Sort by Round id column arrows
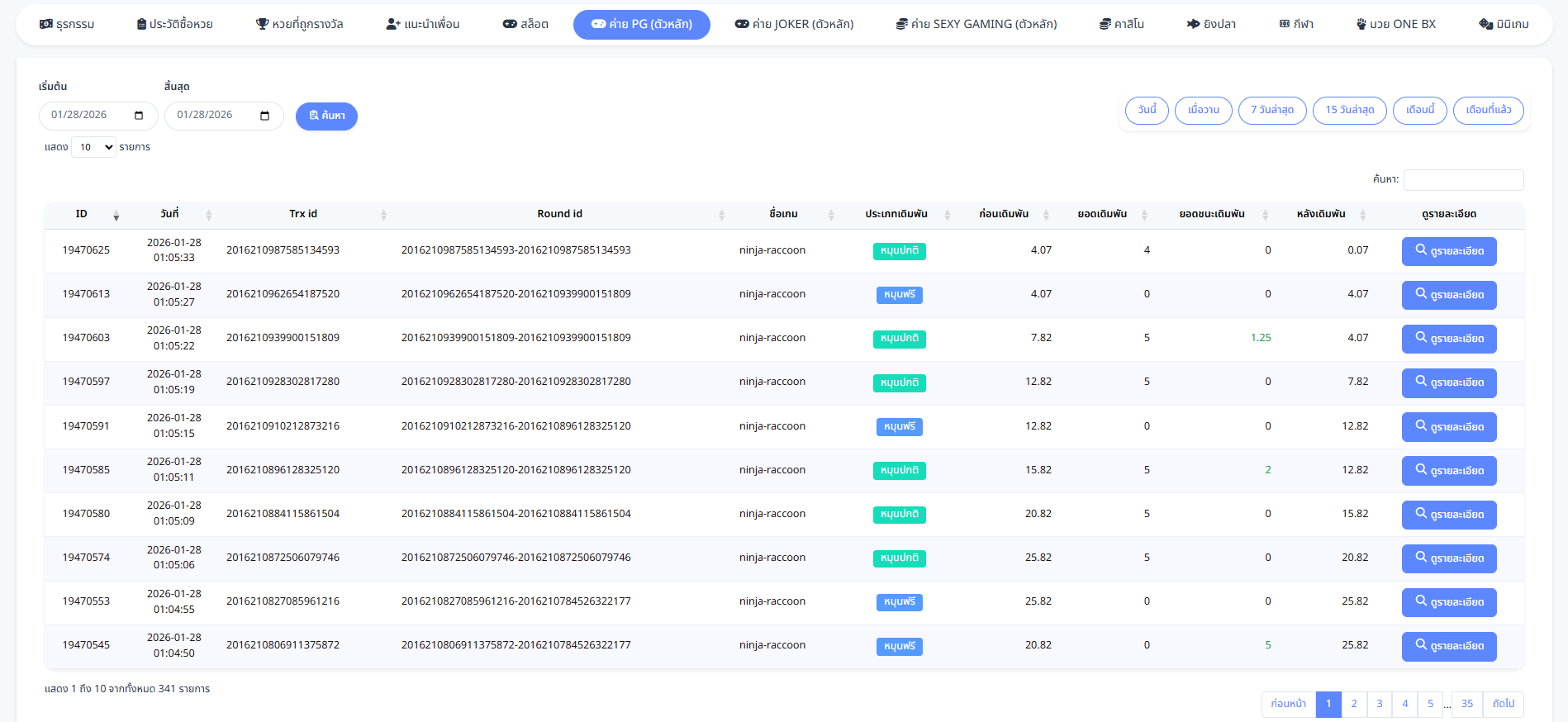The width and height of the screenshot is (1568, 722). 721,215
